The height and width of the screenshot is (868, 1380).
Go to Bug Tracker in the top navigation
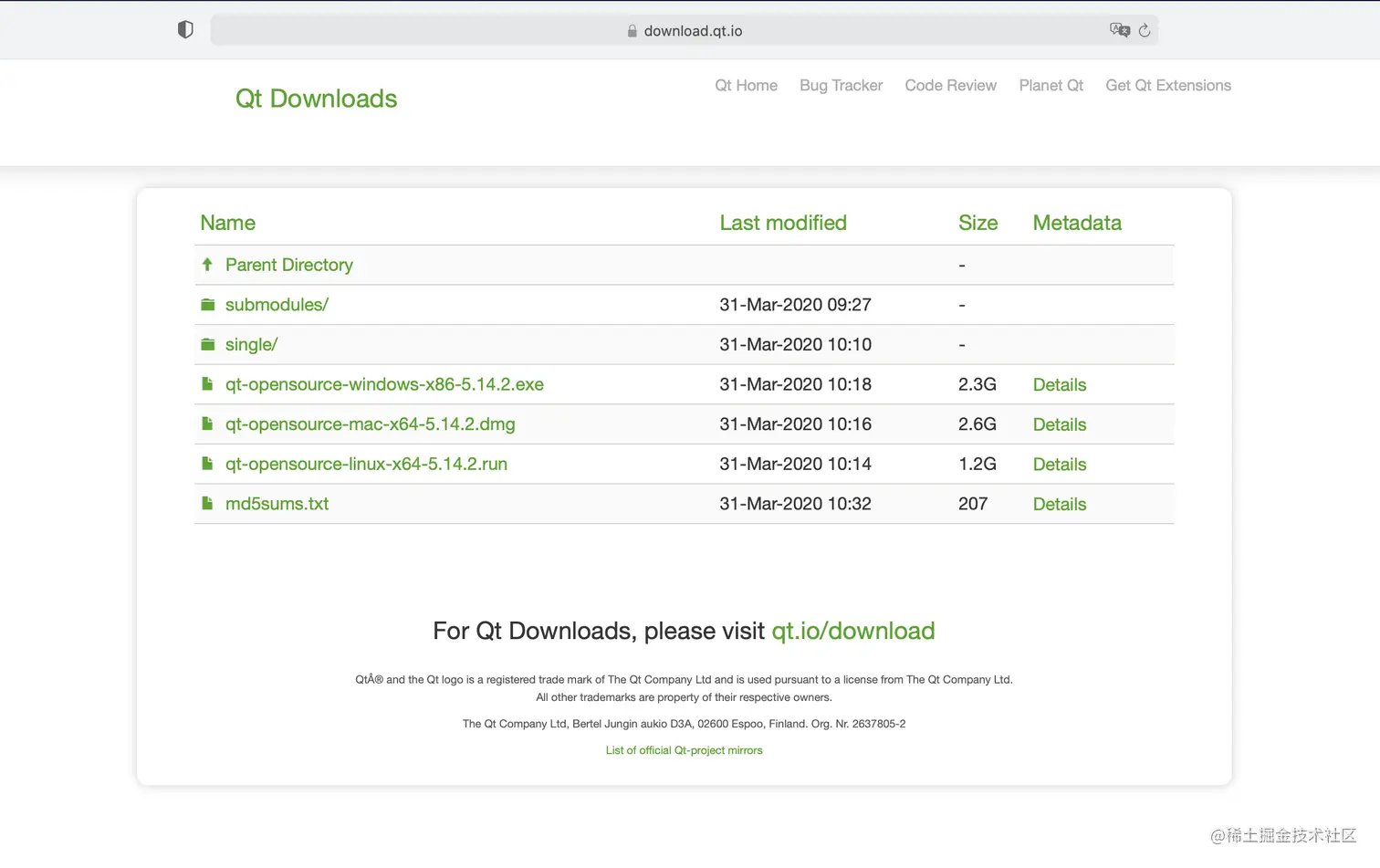pos(841,85)
